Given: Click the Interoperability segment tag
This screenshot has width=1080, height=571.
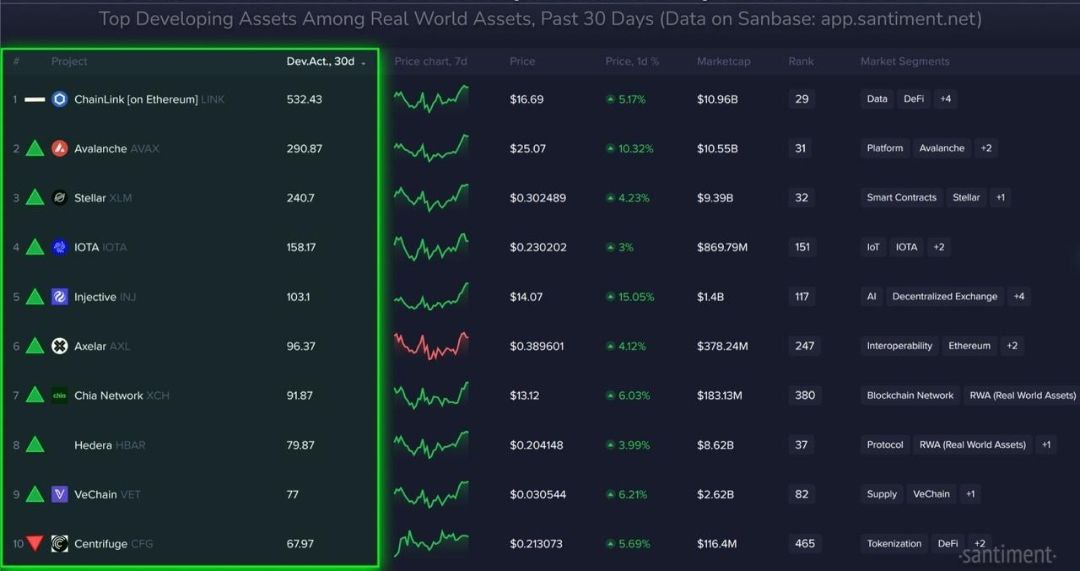Looking at the screenshot, I should click(x=899, y=346).
